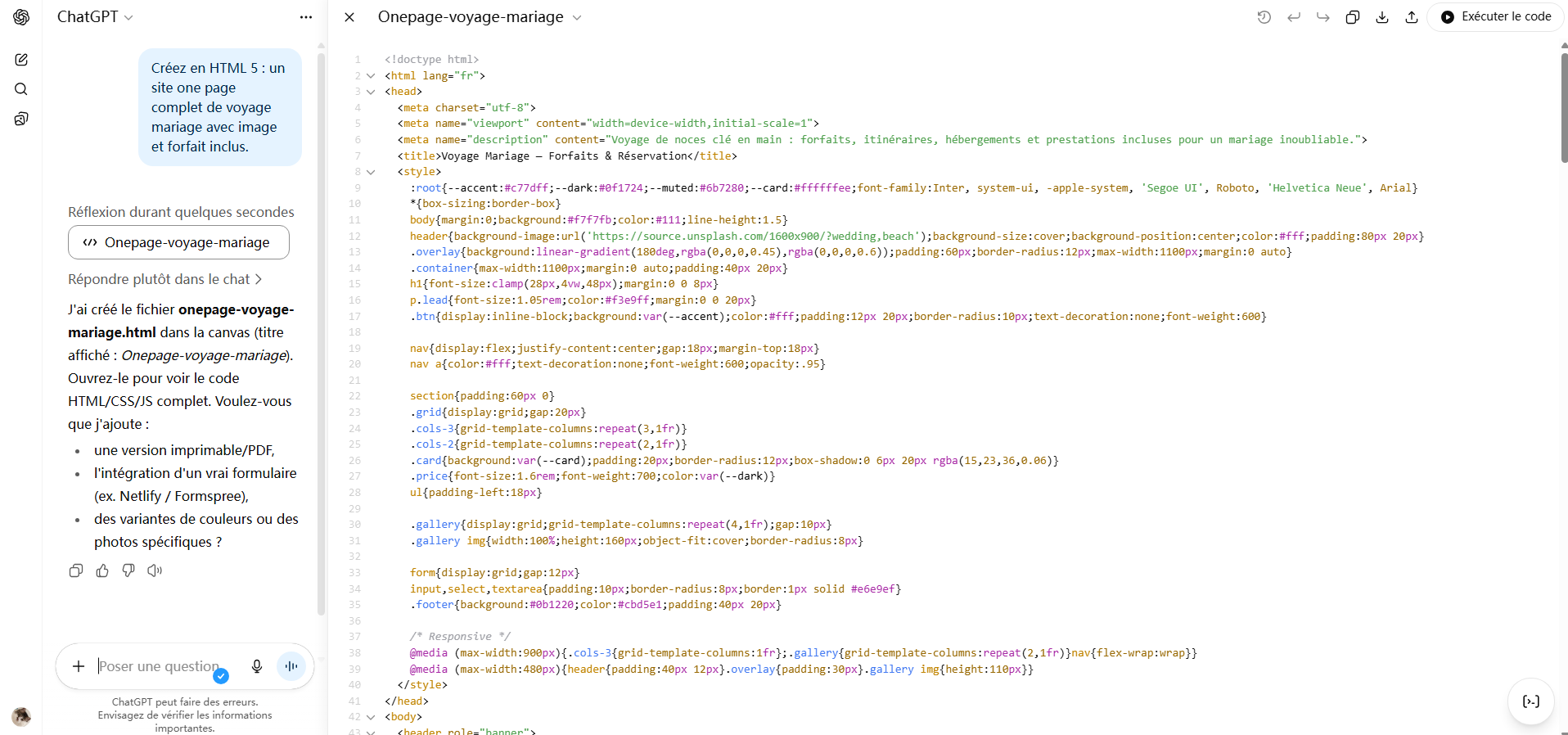Image resolution: width=1568 pixels, height=735 pixels.
Task: Collapse the html tag fold on line 2
Action: click(371, 76)
